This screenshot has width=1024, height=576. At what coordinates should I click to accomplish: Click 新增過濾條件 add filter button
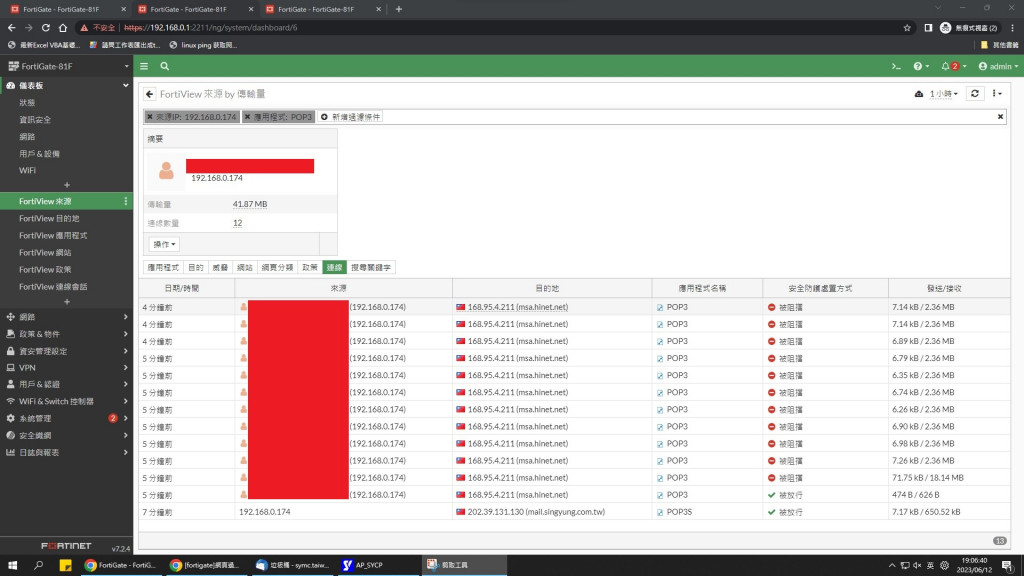pos(351,117)
